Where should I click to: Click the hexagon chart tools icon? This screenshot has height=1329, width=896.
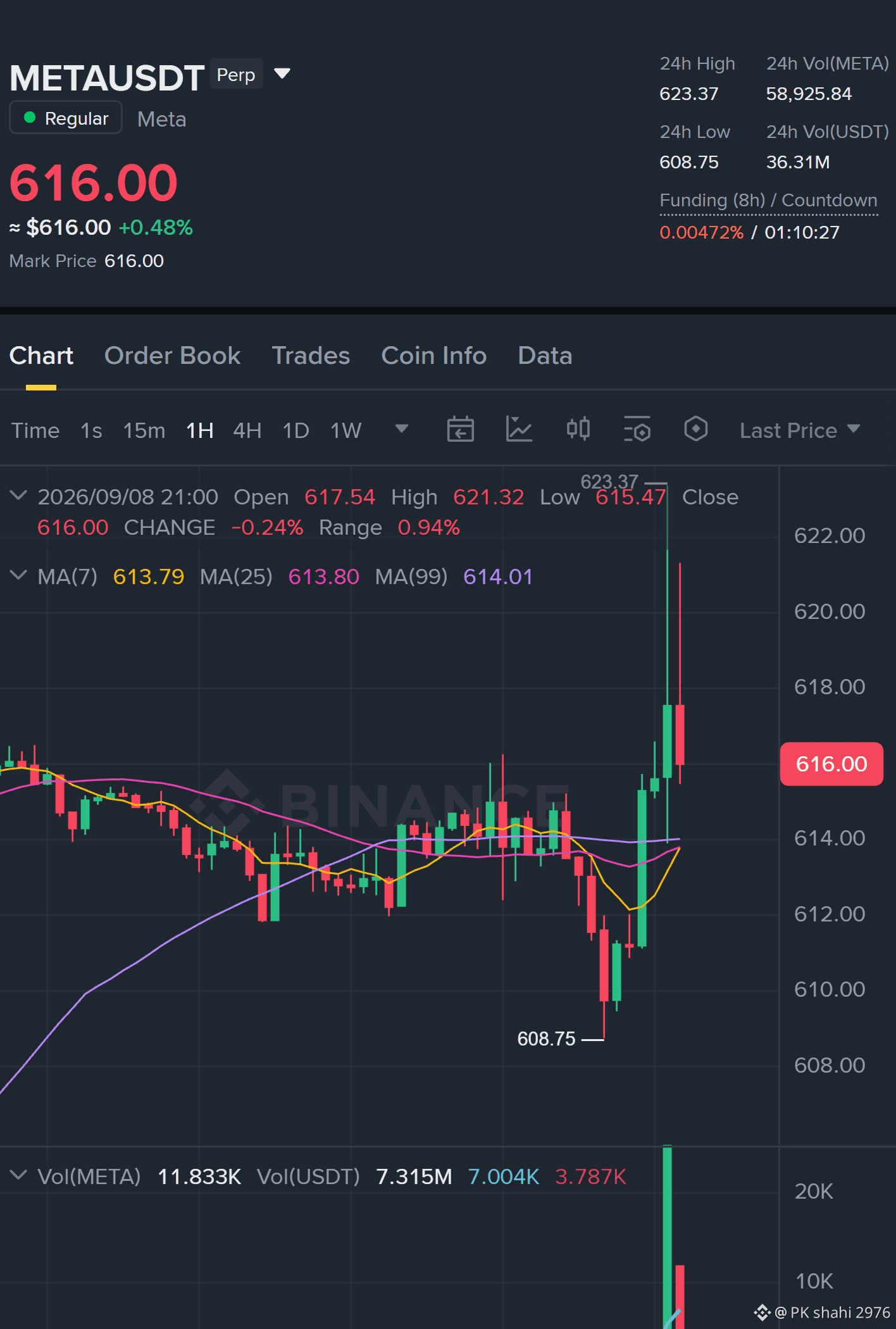coord(696,430)
